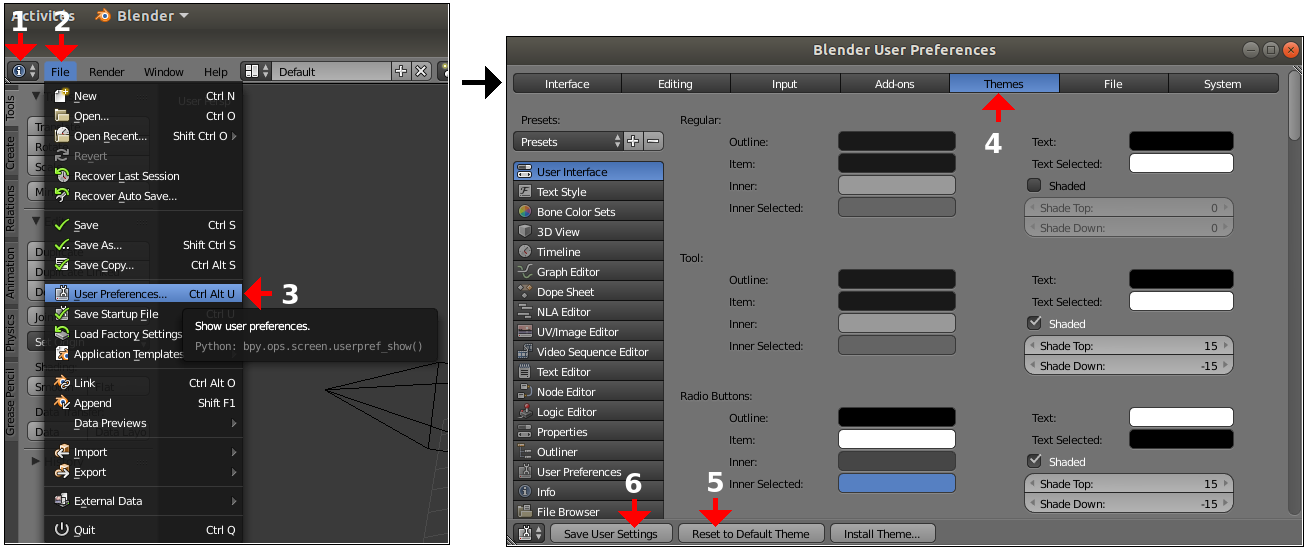Remove a theme preset with the minus button
This screenshot has height=549, width=1307.
pos(653,142)
